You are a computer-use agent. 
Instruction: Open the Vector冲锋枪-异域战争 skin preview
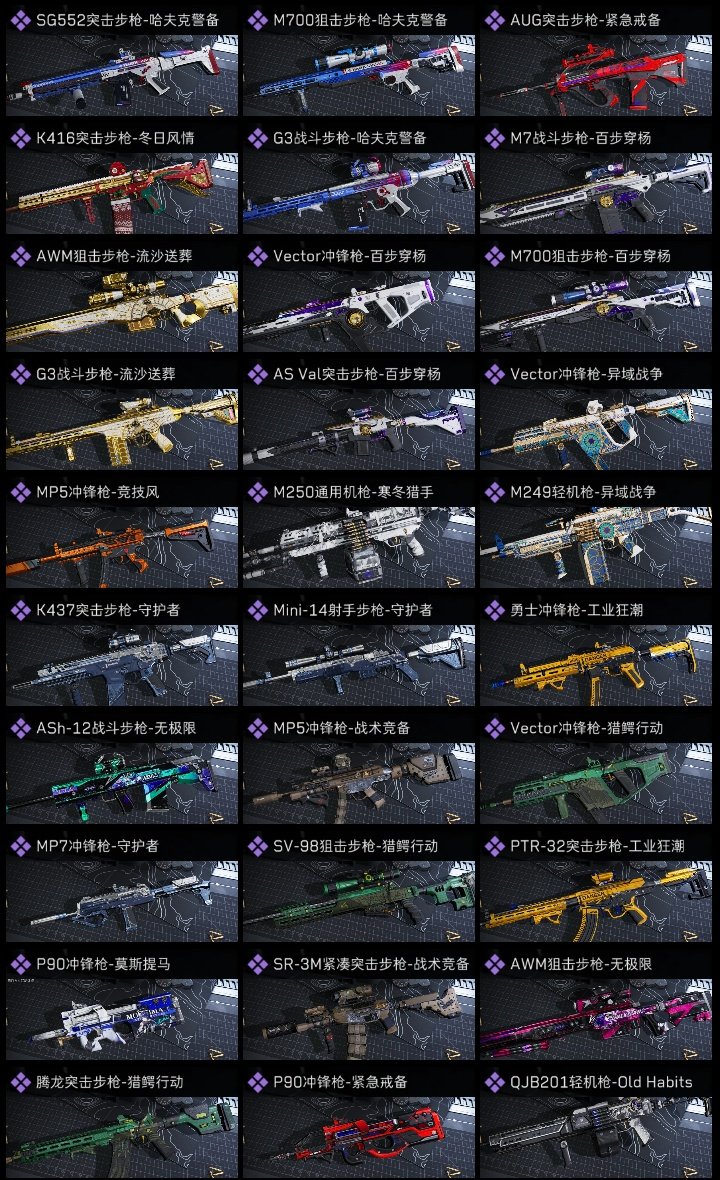(596, 430)
